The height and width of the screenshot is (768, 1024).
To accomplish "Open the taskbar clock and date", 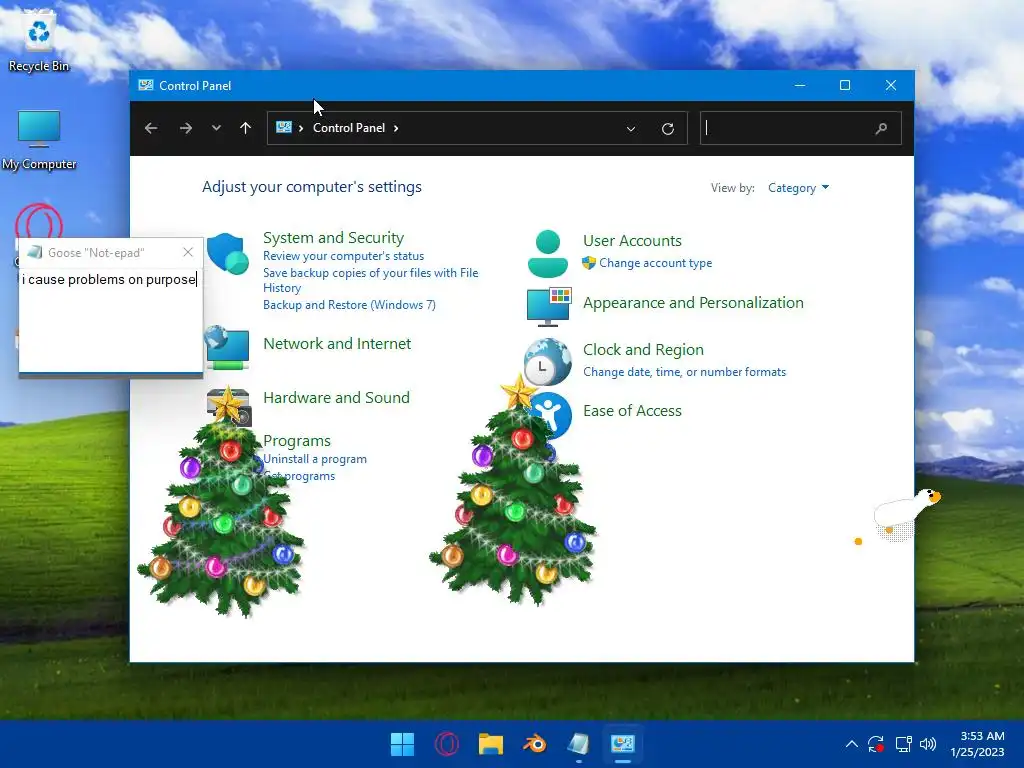I will coord(978,744).
